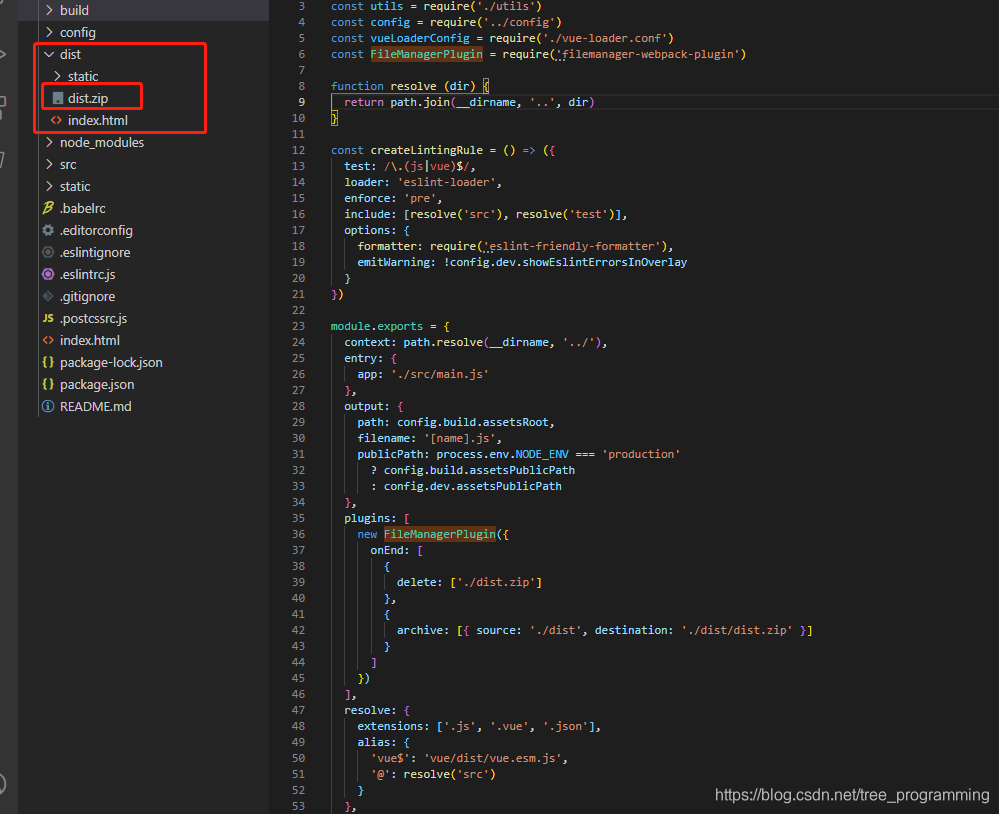Screen dimensions: 999x814
Task: Expand the build folder chevron
Action: [x=49, y=10]
